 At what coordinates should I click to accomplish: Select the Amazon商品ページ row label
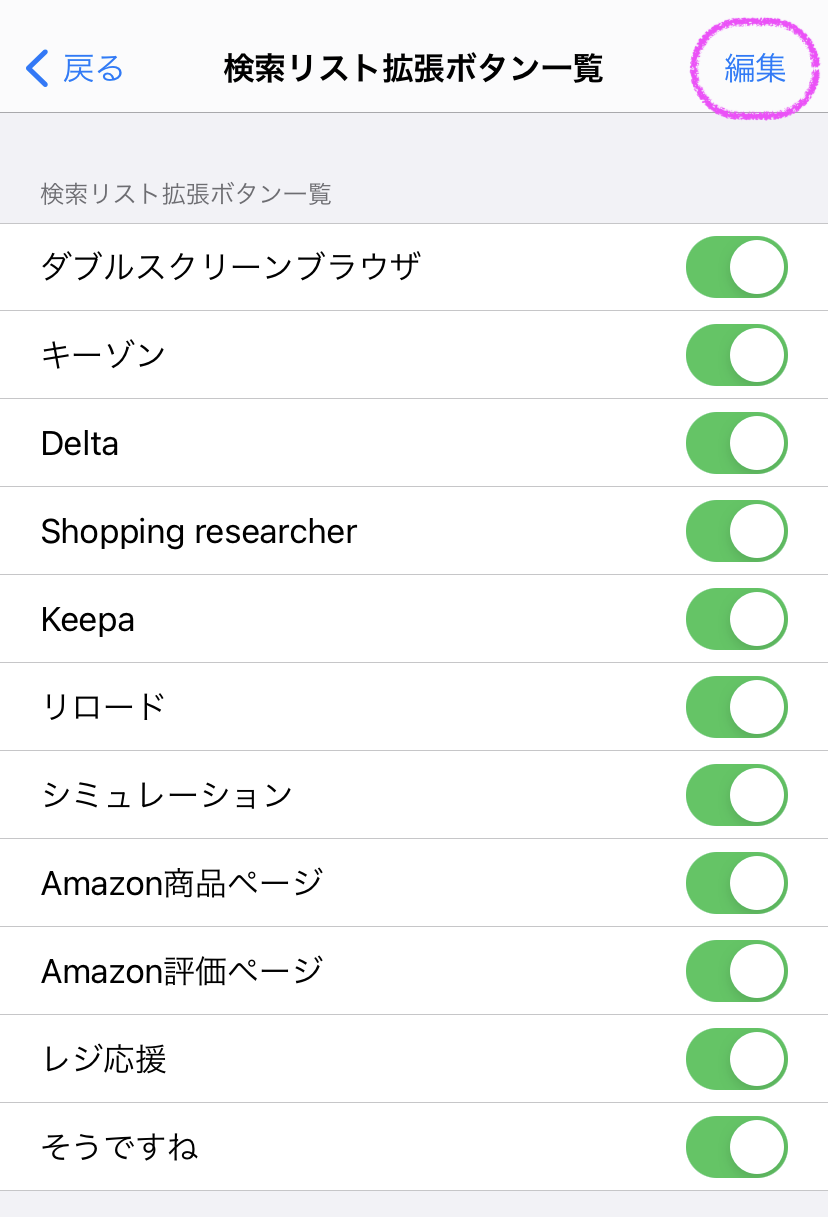[x=182, y=883]
